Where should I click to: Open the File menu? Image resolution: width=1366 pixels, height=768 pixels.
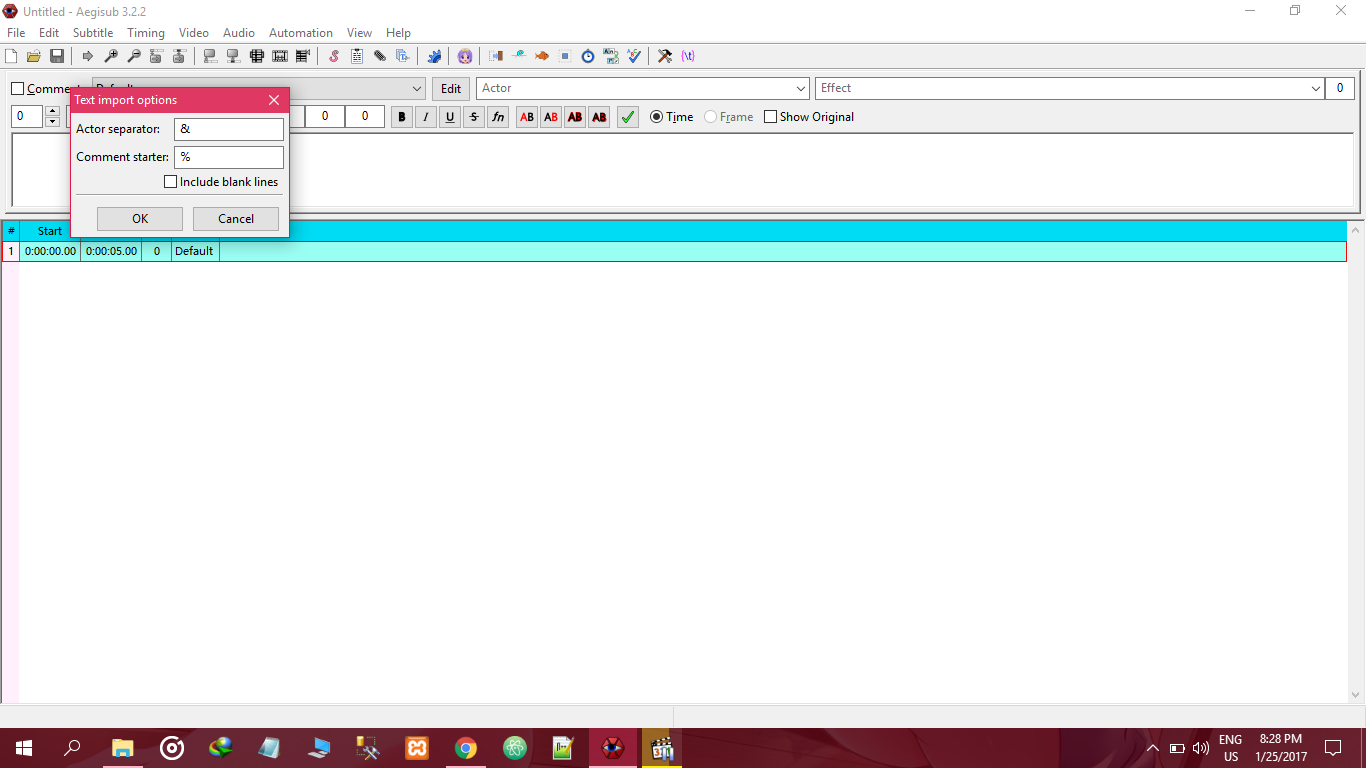pyautogui.click(x=16, y=33)
